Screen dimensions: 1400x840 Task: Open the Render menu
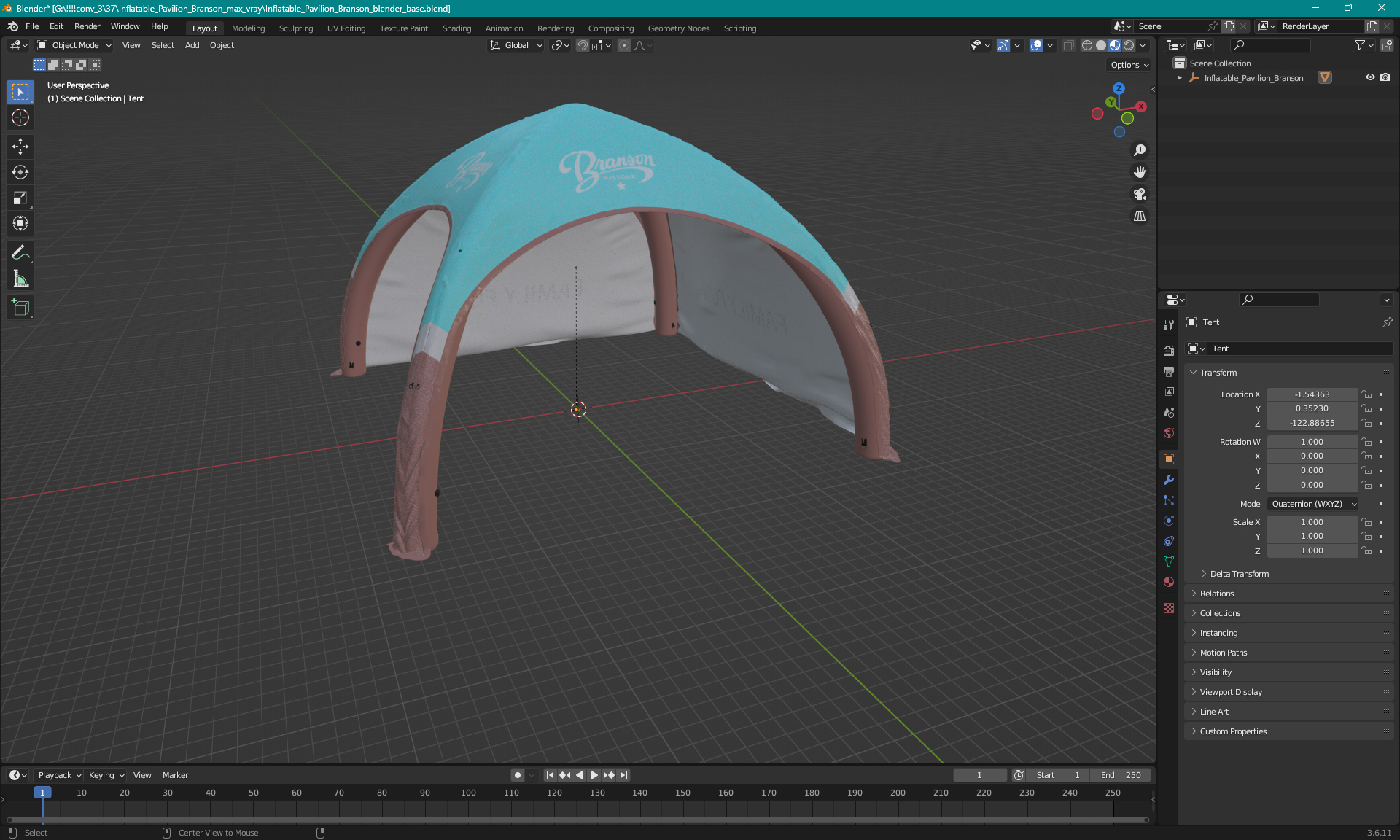tap(87, 26)
